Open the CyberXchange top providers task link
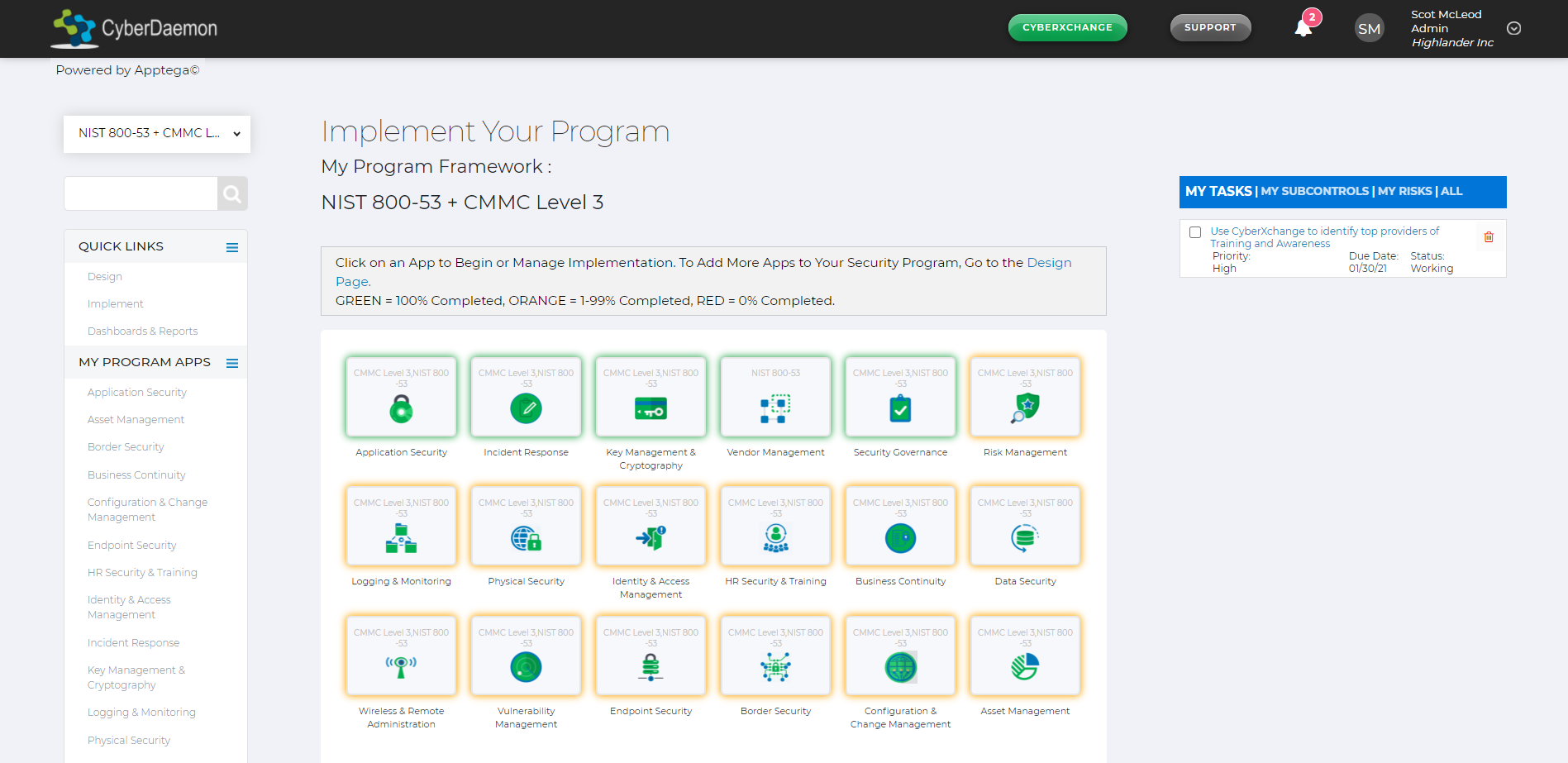This screenshot has height=763, width=1568. [x=1324, y=237]
